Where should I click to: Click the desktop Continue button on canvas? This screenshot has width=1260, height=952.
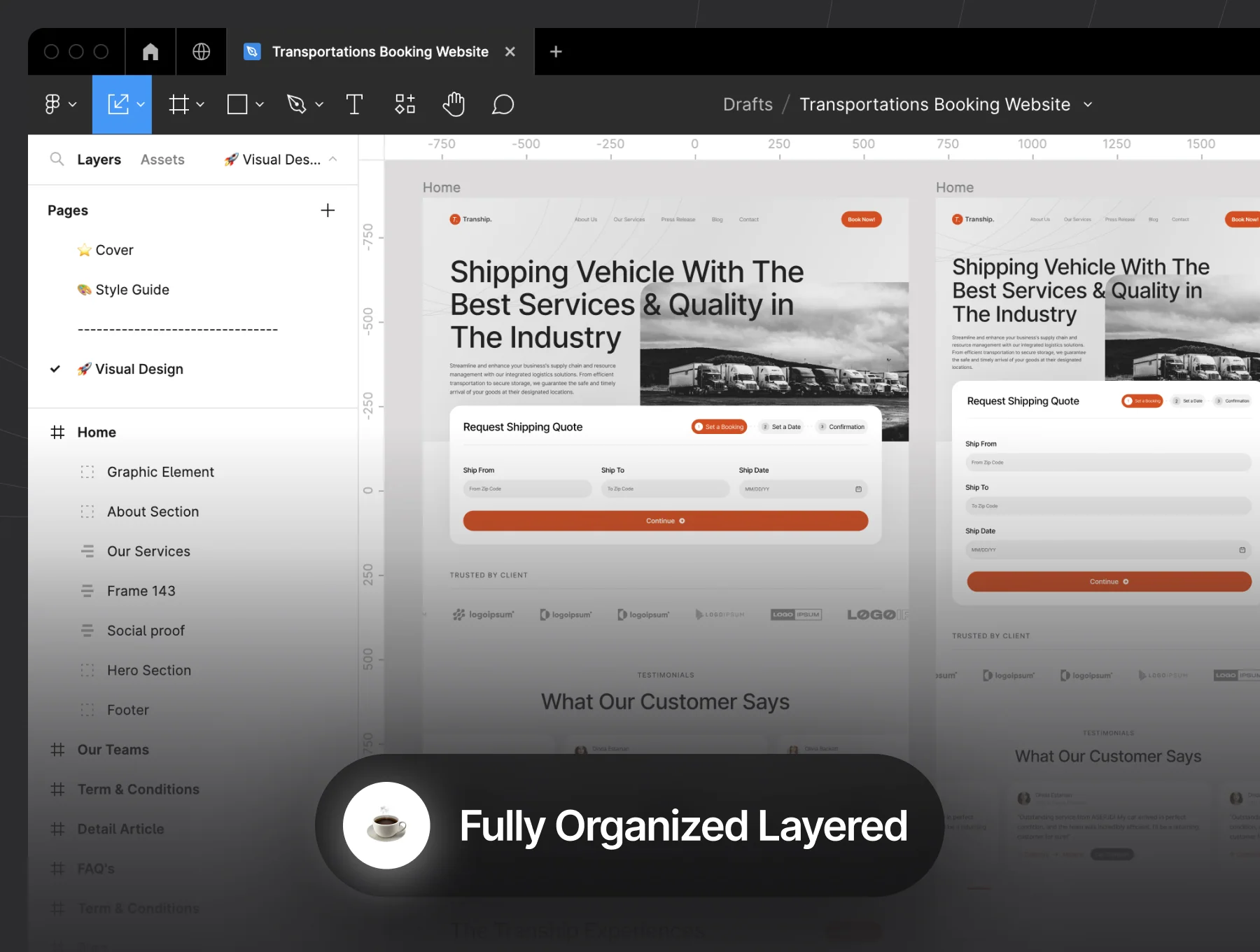(x=665, y=521)
